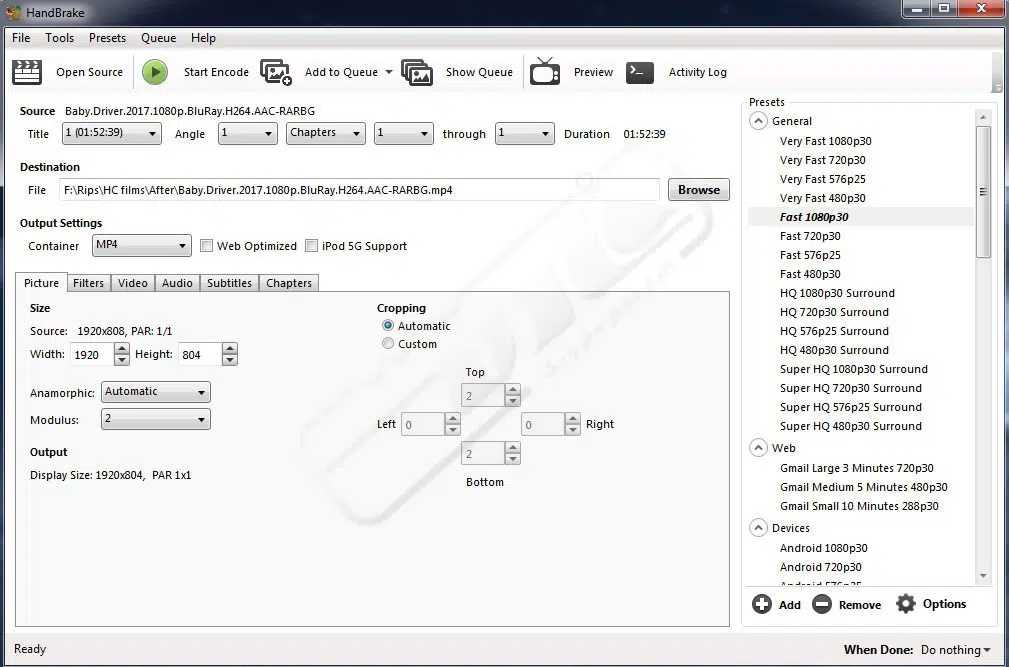Click the Remove preset minus icon
The height and width of the screenshot is (667, 1009).
(822, 604)
